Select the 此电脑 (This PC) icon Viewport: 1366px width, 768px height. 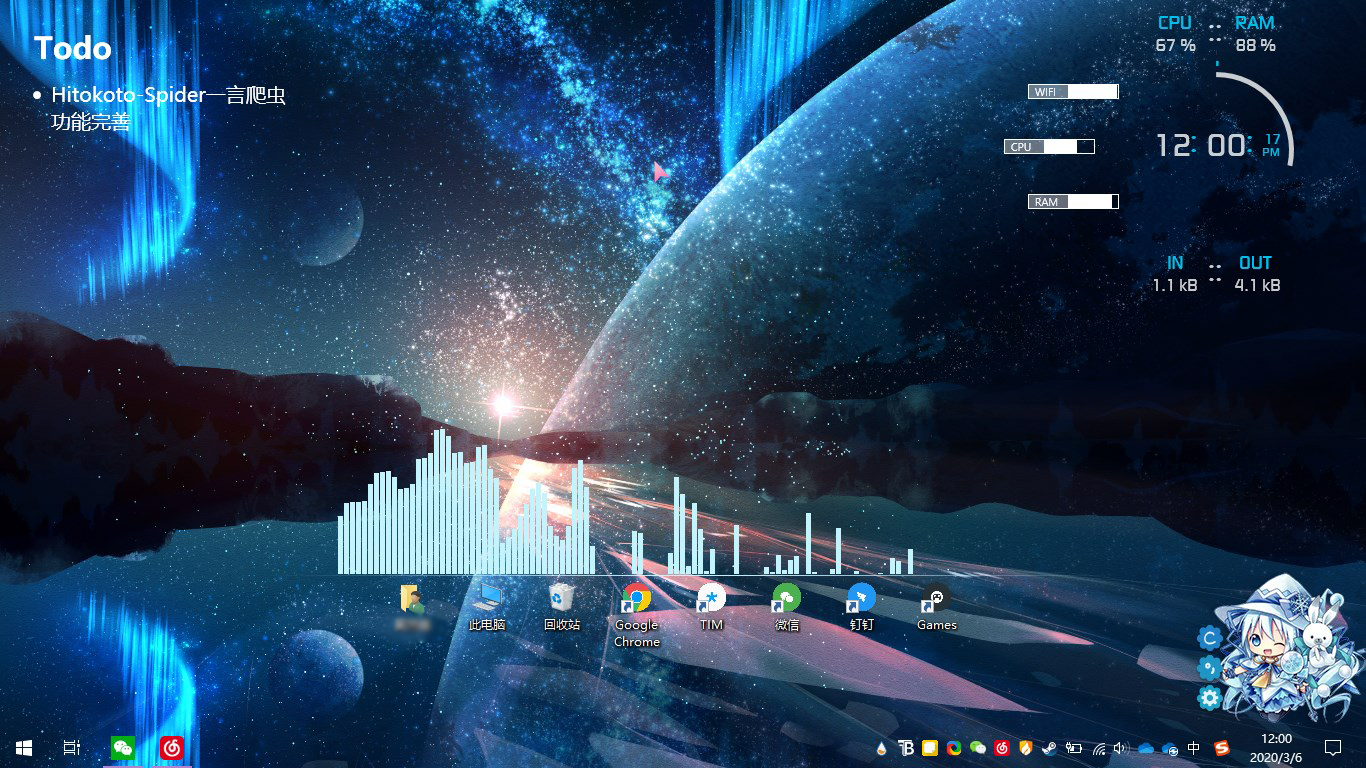[x=487, y=600]
